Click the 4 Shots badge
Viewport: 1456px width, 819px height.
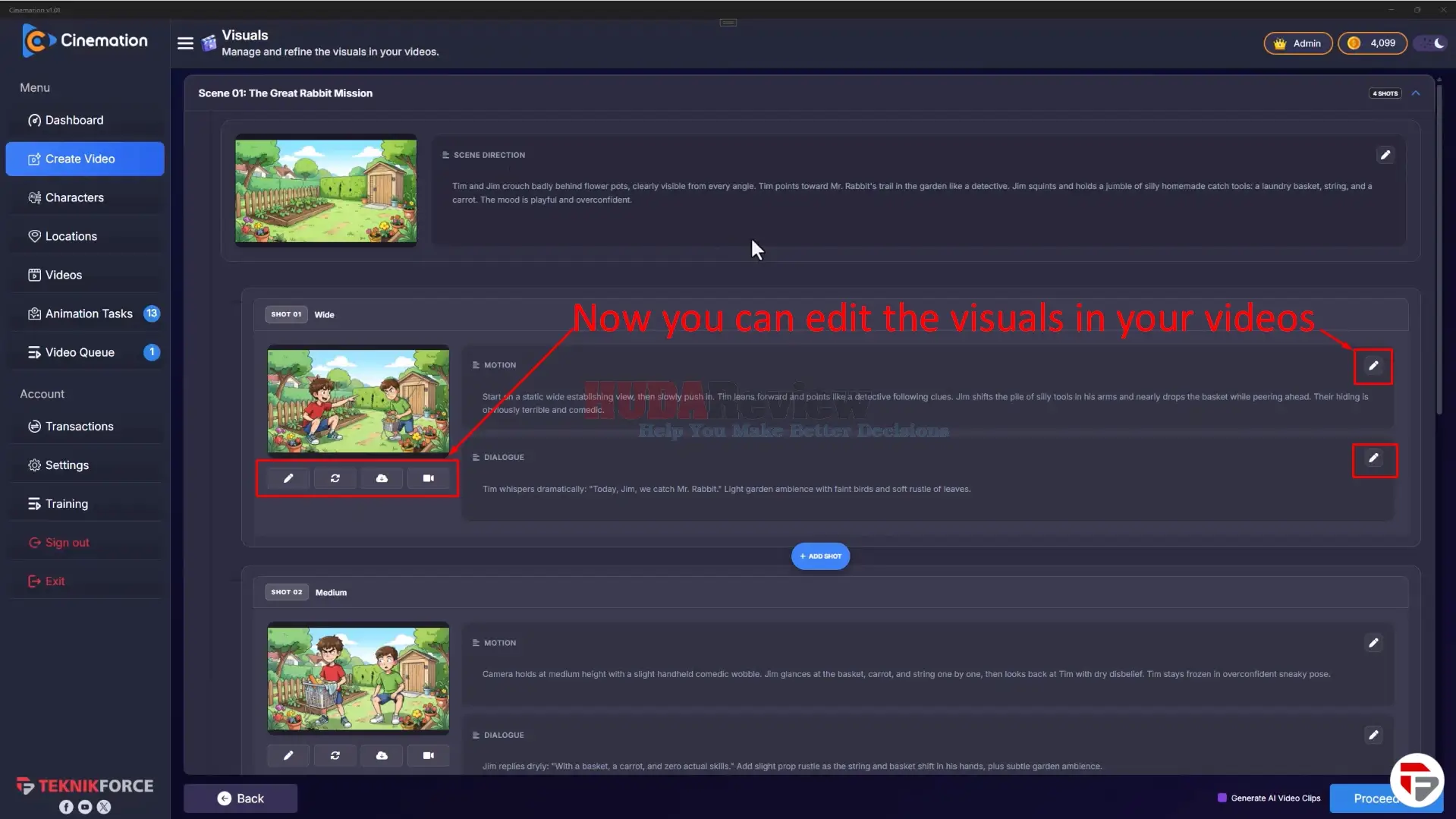1385,93
